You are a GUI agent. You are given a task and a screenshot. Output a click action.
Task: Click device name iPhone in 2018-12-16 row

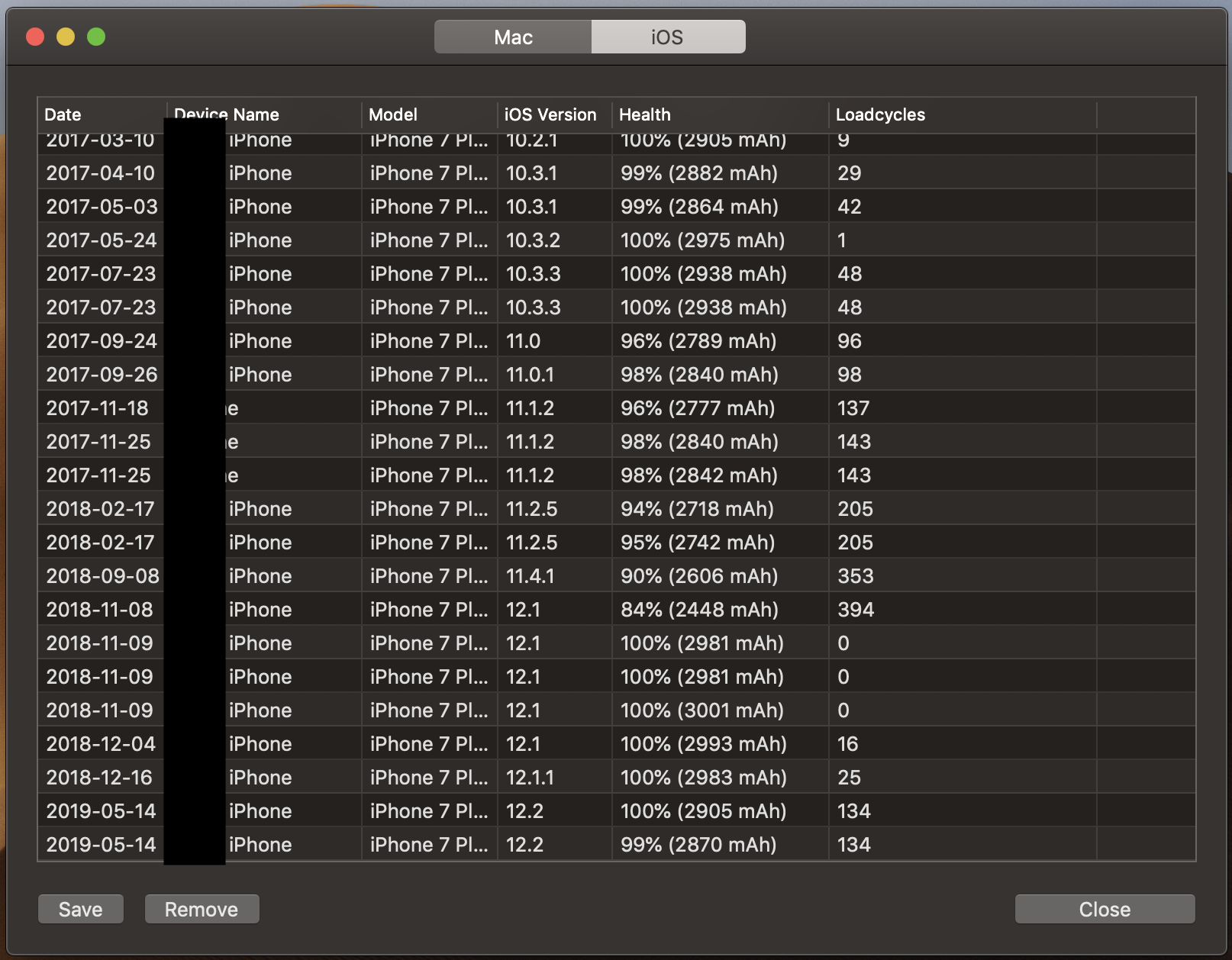[260, 778]
